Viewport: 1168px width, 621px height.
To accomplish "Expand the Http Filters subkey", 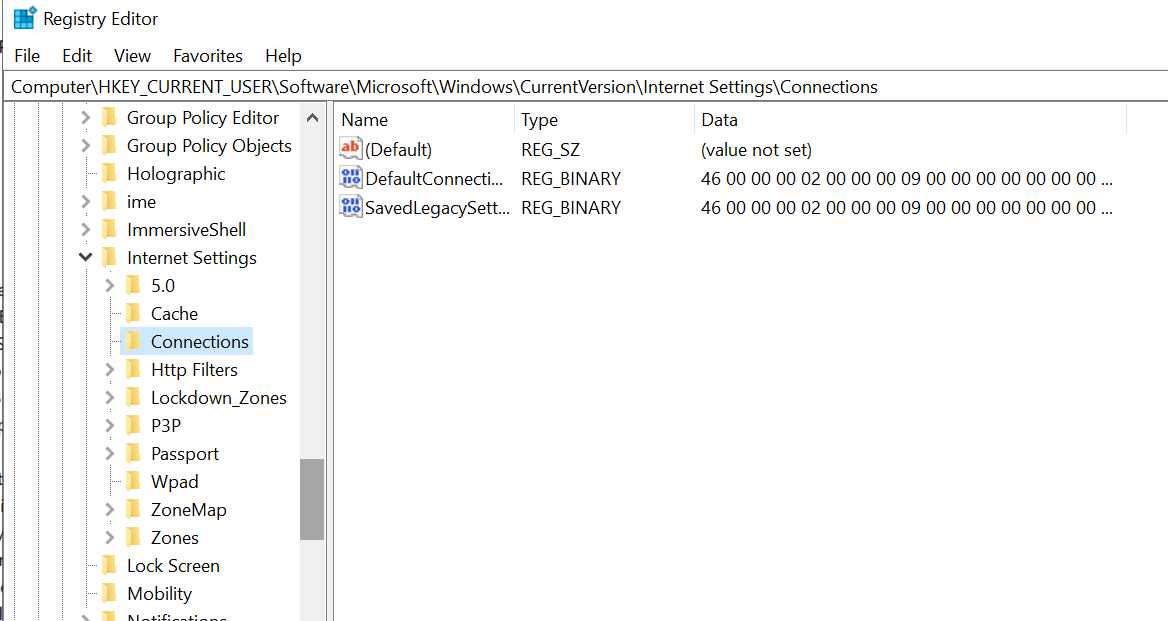I will pos(110,369).
